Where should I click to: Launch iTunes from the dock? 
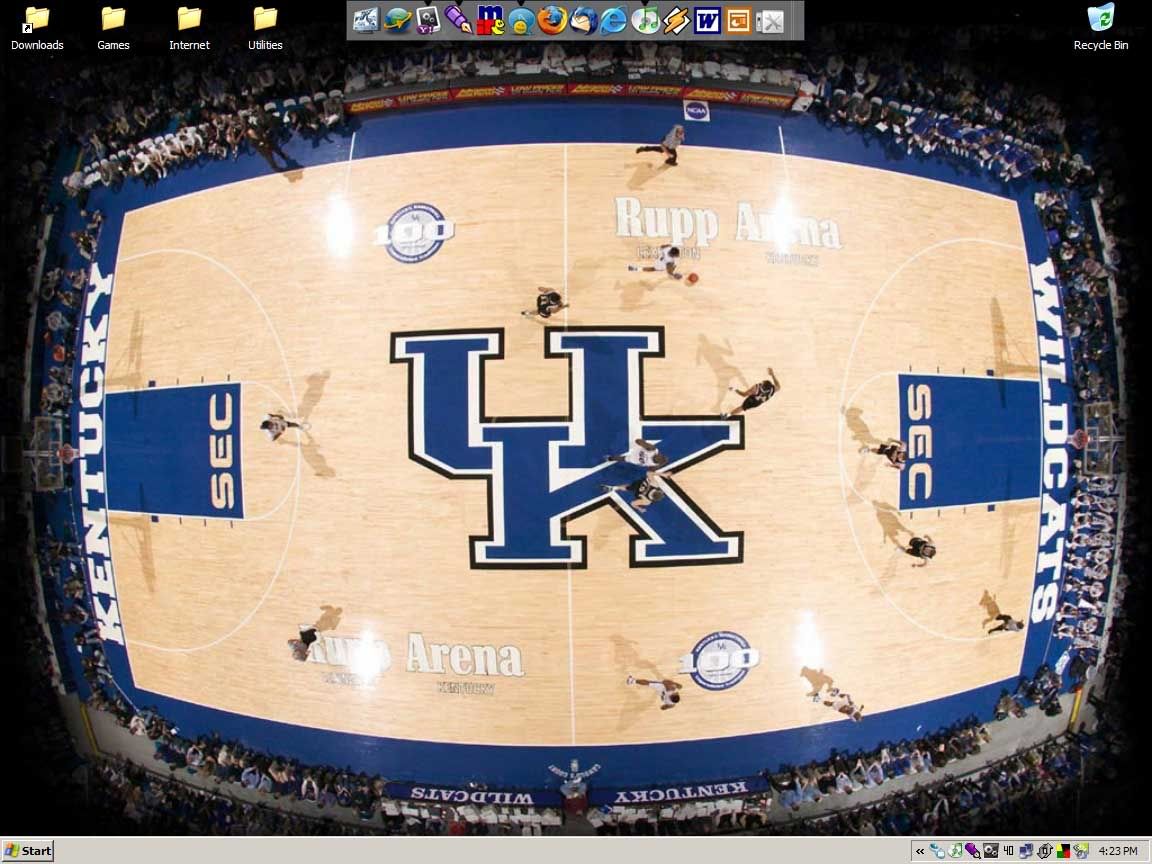coord(645,20)
